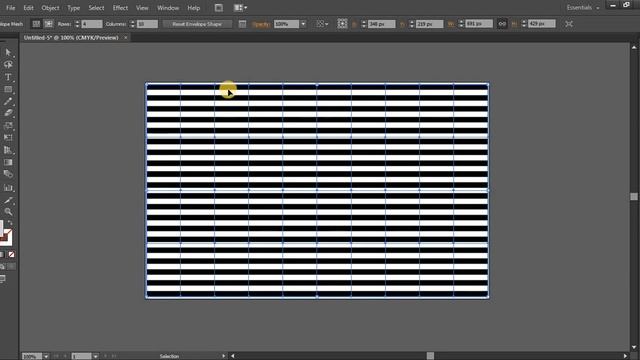Switch to Edit Contents mode
The height and width of the screenshot is (360, 640).
[49, 24]
